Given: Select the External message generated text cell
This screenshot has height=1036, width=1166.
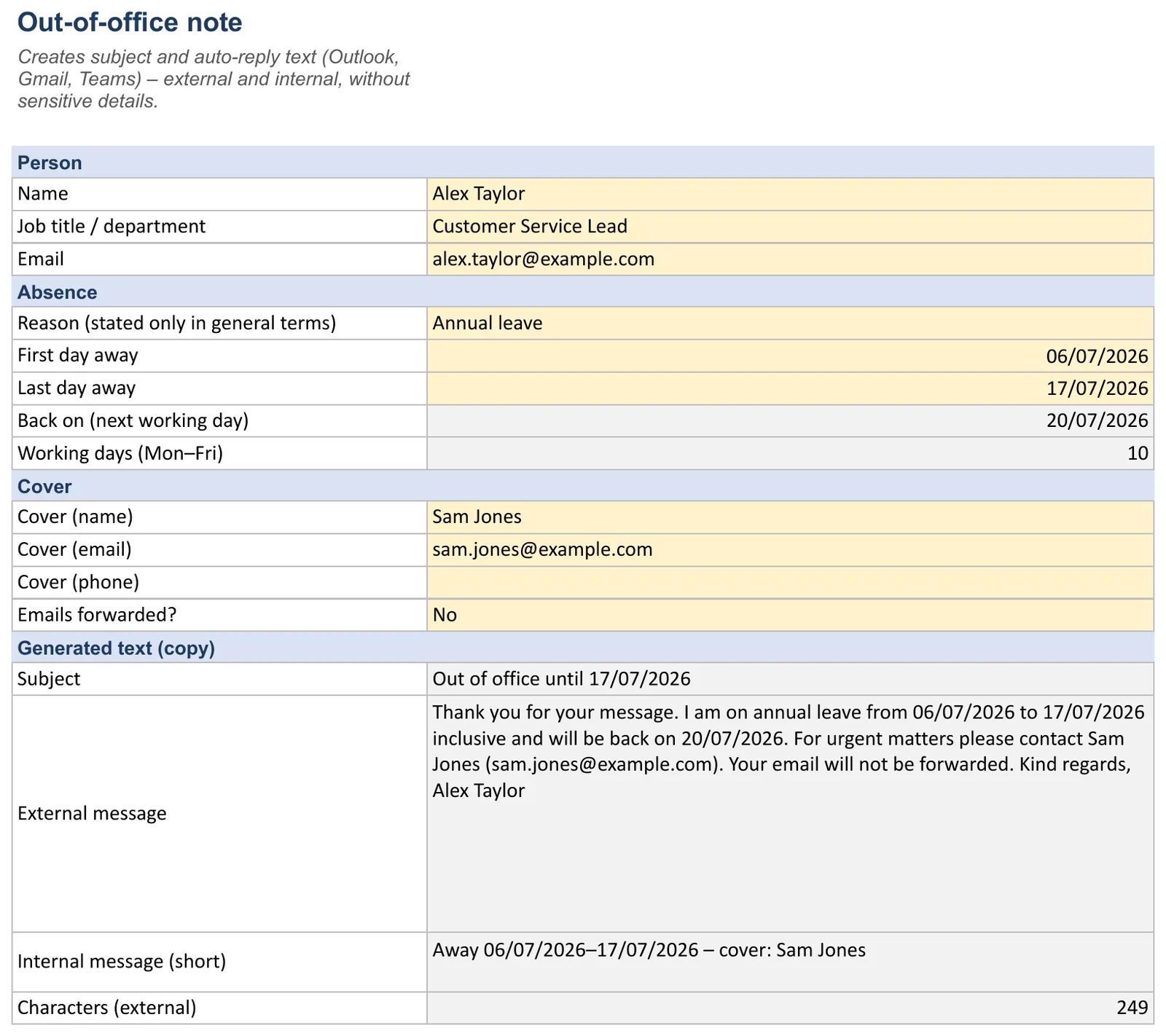Looking at the screenshot, I should [x=790, y=814].
